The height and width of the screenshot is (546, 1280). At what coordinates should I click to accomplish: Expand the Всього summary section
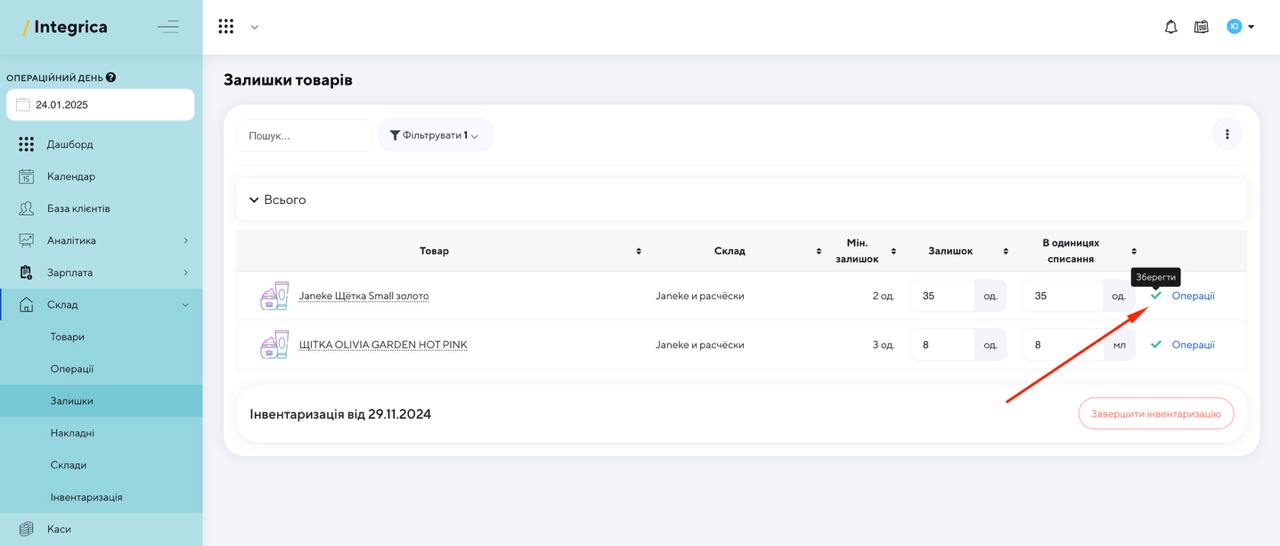pyautogui.click(x=742, y=200)
